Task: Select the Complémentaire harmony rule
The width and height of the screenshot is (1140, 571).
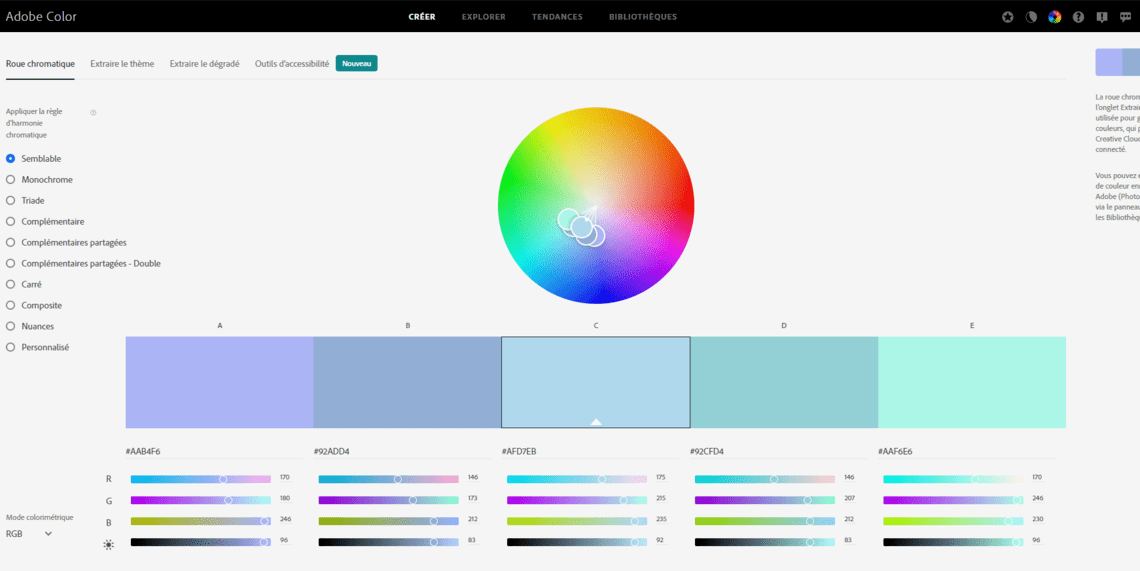Action: (x=45, y=222)
